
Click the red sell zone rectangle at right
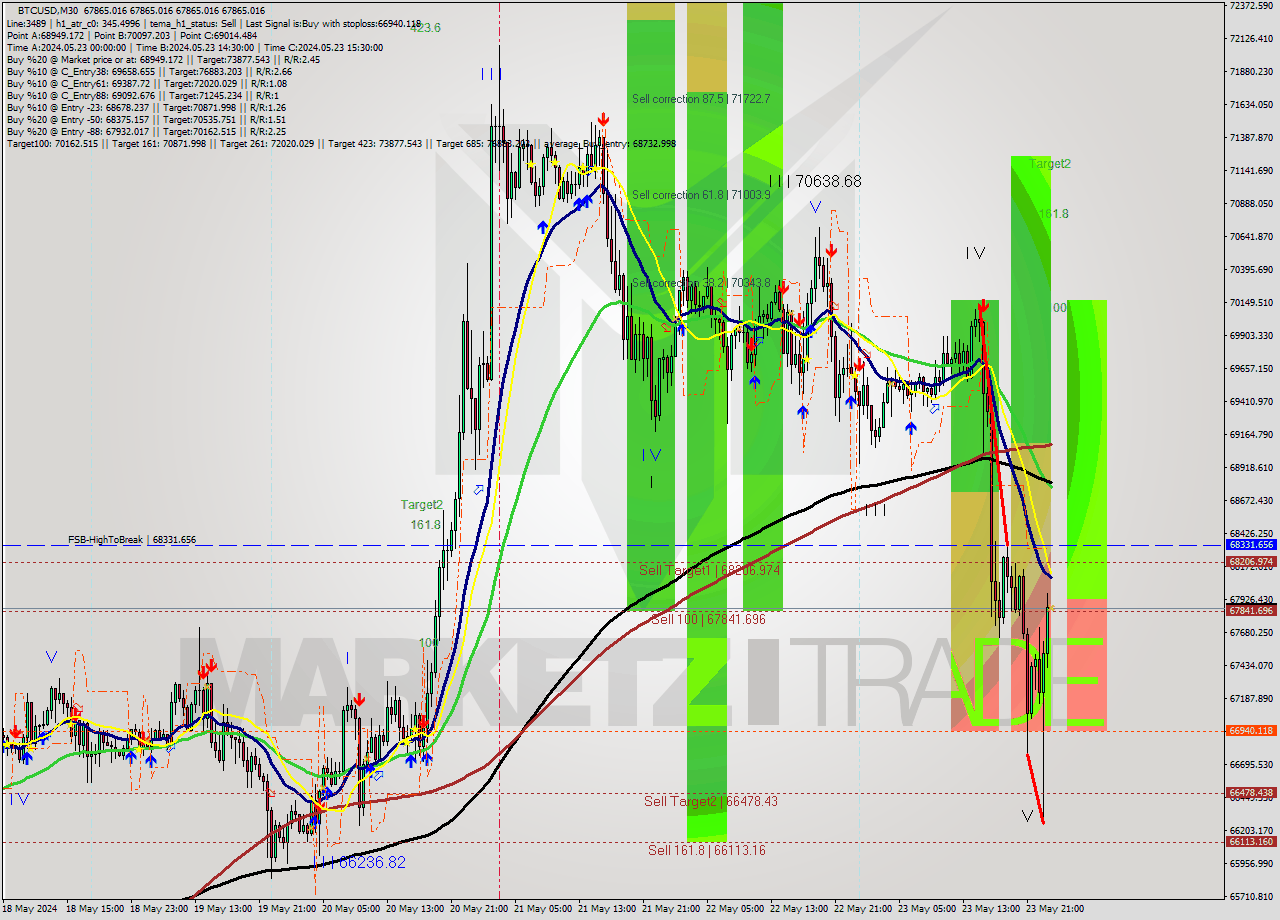[1086, 663]
